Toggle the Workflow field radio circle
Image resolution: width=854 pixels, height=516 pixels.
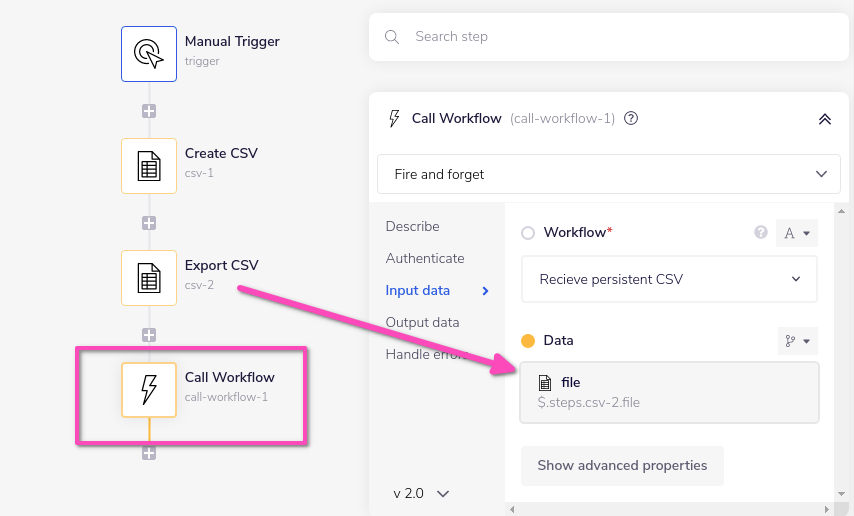(x=528, y=233)
